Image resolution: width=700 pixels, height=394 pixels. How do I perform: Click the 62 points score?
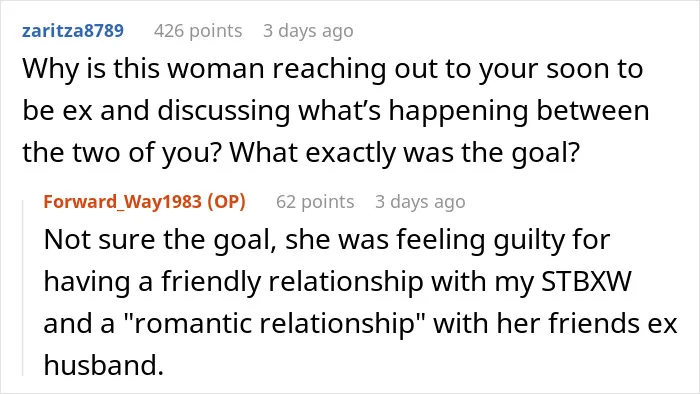click(x=315, y=202)
